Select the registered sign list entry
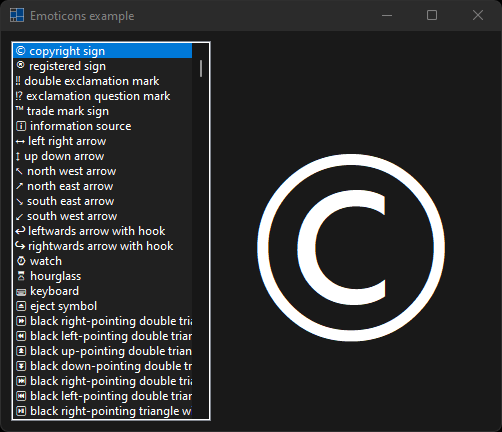Viewport: 502px width, 432px height. [103, 66]
